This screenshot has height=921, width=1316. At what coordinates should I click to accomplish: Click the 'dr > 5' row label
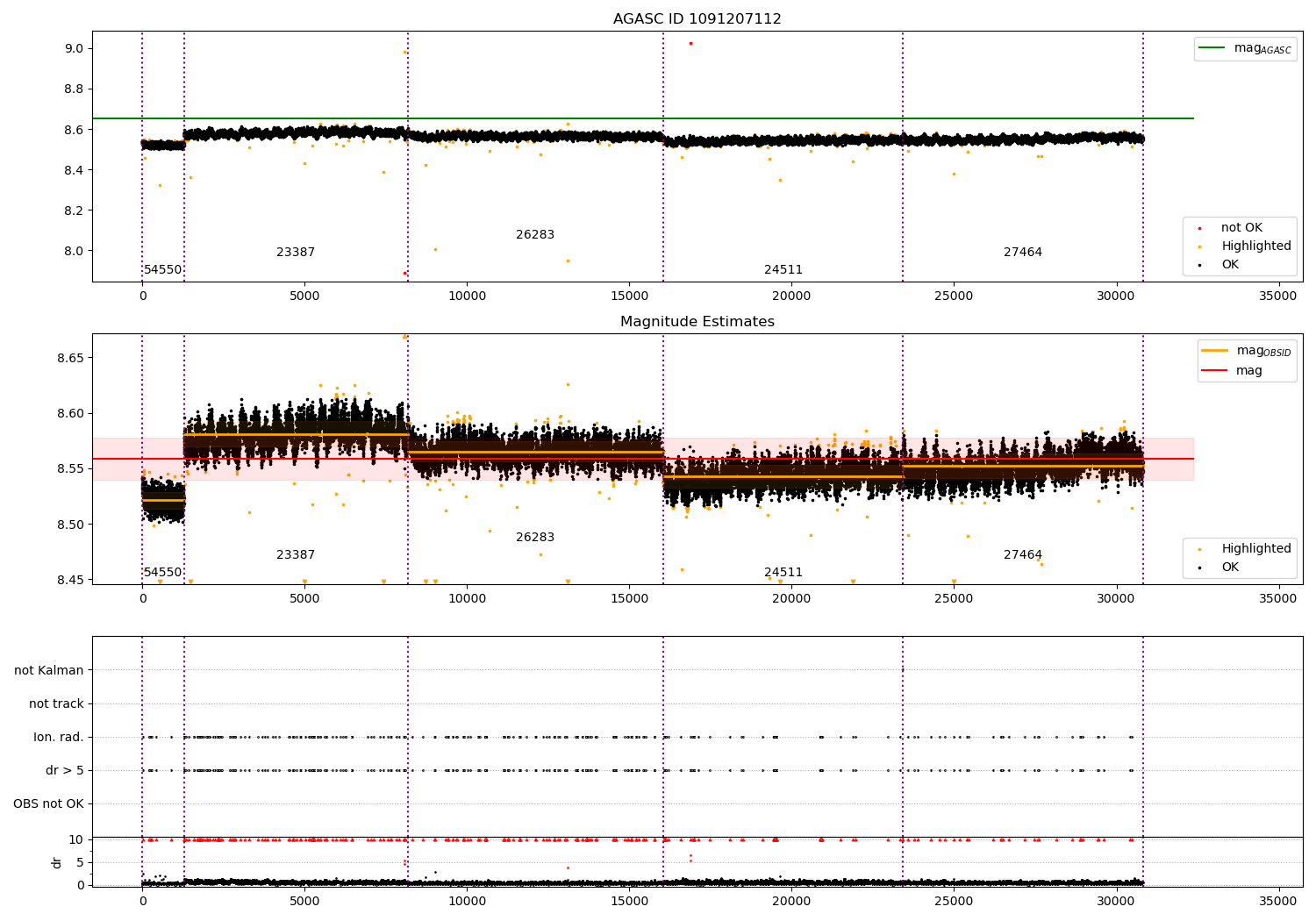[65, 771]
